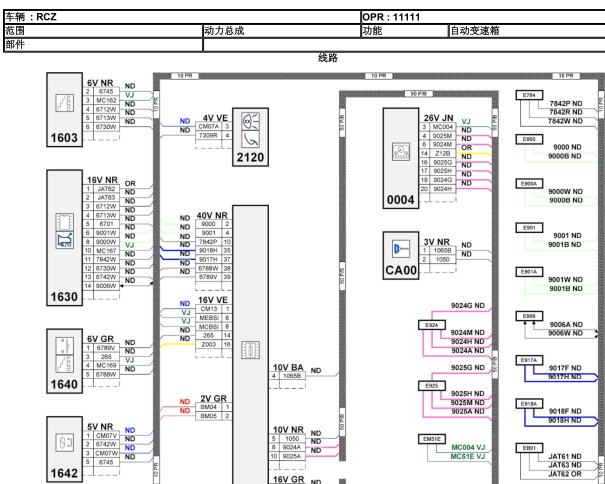This screenshot has height=484, width=605.
Task: Click the lower gear lever icon in component 1640
Action: pos(64,364)
